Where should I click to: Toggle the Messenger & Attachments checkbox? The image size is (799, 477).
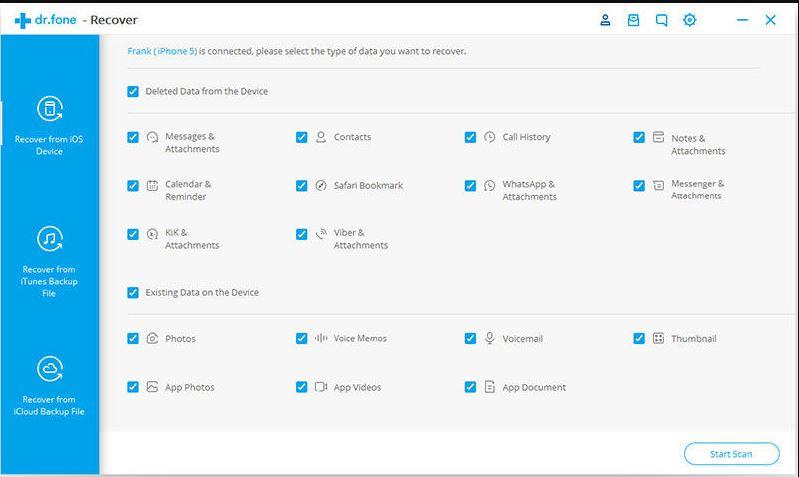click(x=639, y=186)
